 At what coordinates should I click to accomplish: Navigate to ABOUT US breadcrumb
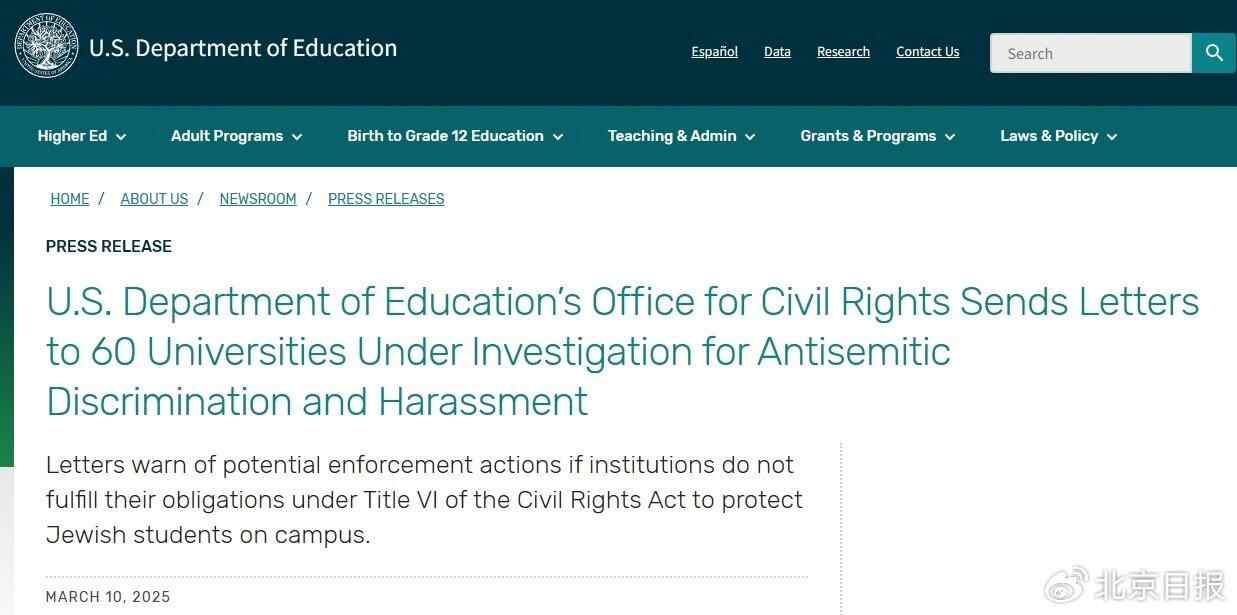pyautogui.click(x=154, y=199)
